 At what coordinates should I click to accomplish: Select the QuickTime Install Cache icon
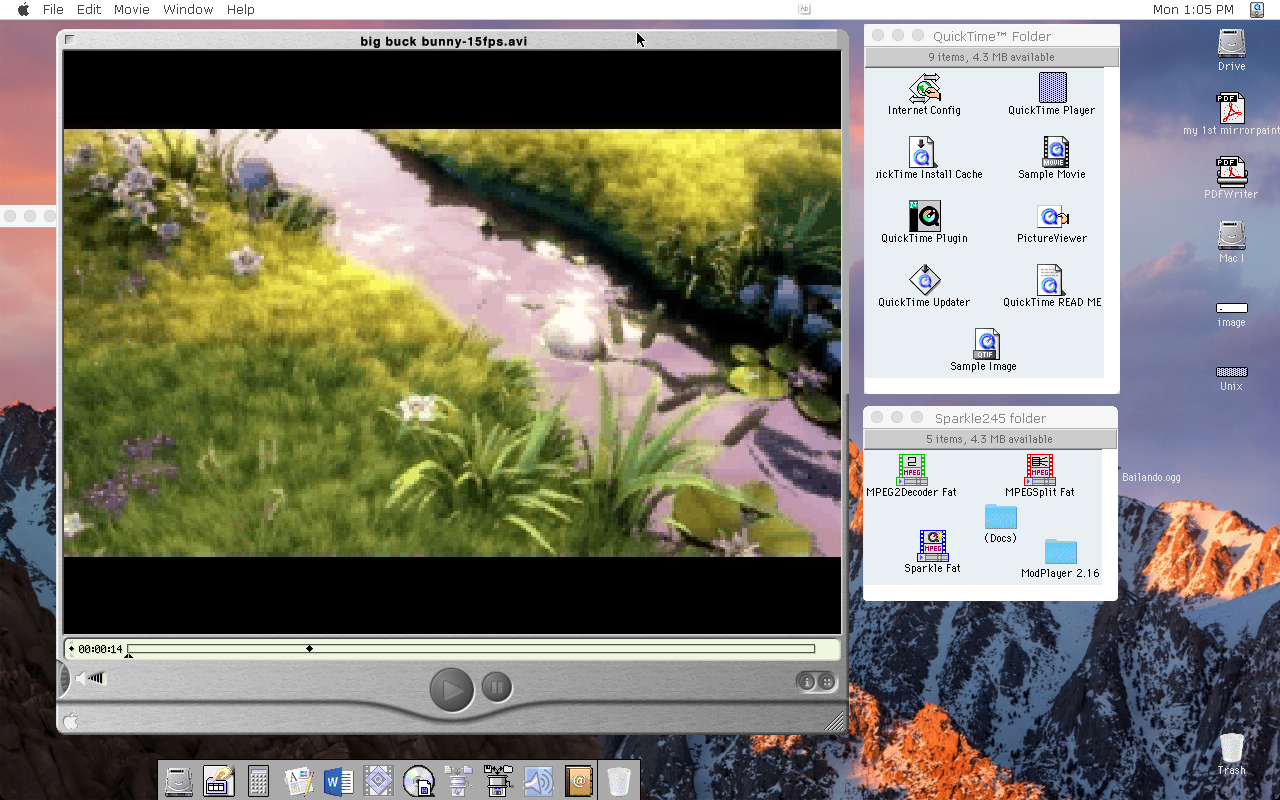(x=922, y=152)
